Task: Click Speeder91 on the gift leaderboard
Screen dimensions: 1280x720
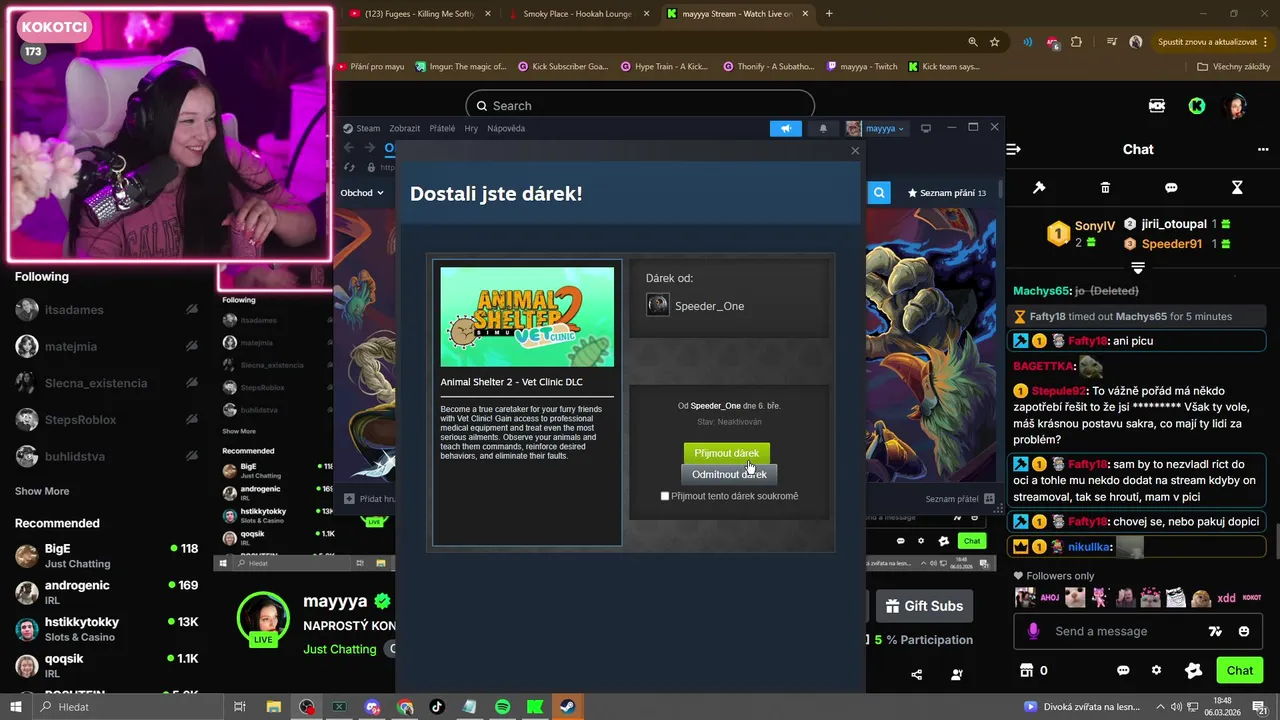Action: (x=1172, y=244)
